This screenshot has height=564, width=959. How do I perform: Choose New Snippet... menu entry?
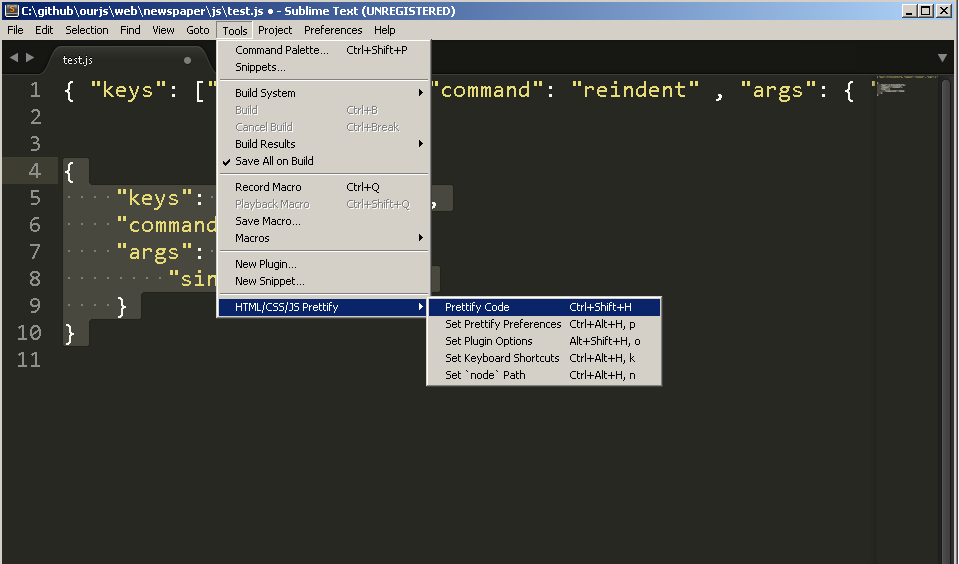point(324,281)
